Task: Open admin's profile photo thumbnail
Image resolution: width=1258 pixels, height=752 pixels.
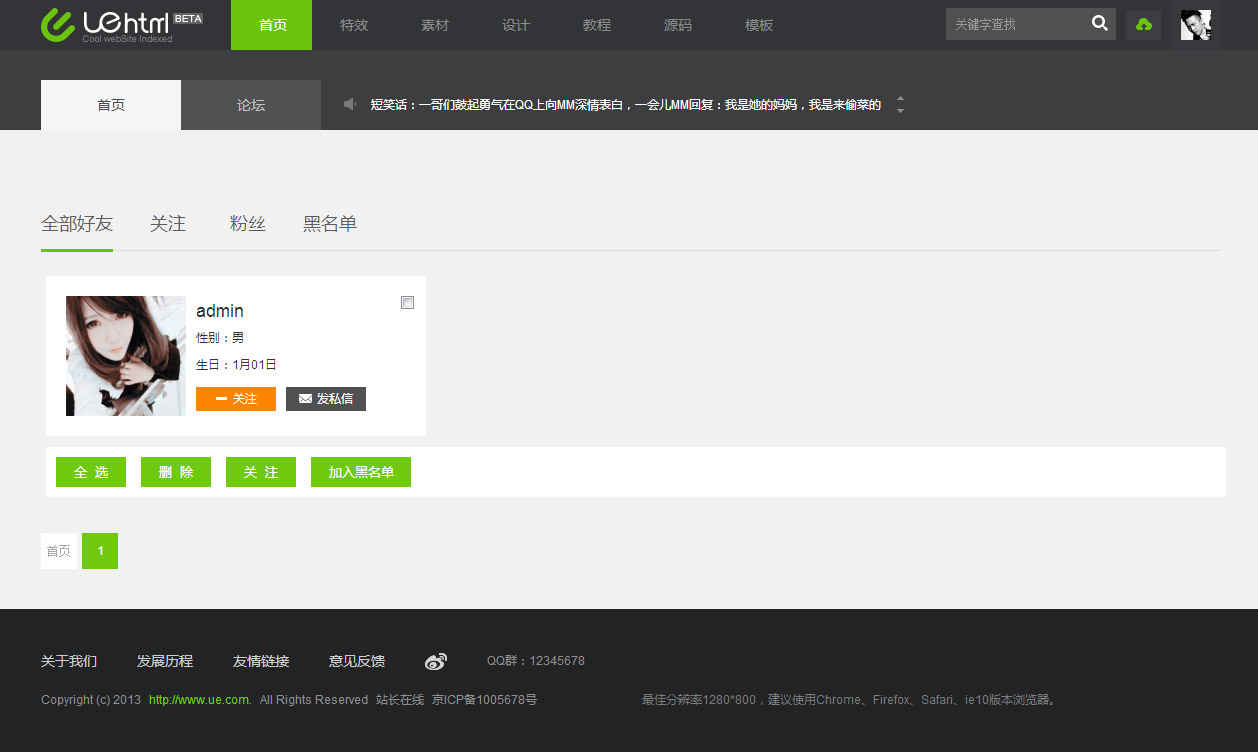Action: 126,356
